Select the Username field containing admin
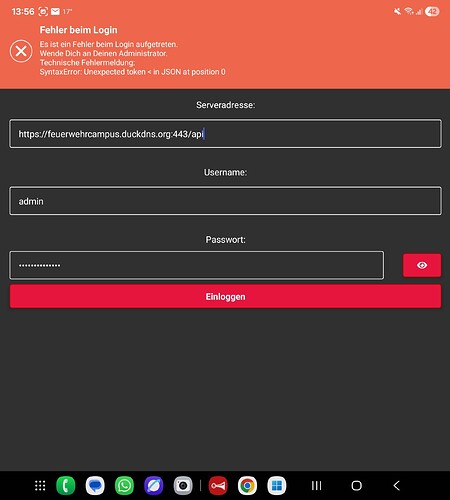 [x=225, y=201]
